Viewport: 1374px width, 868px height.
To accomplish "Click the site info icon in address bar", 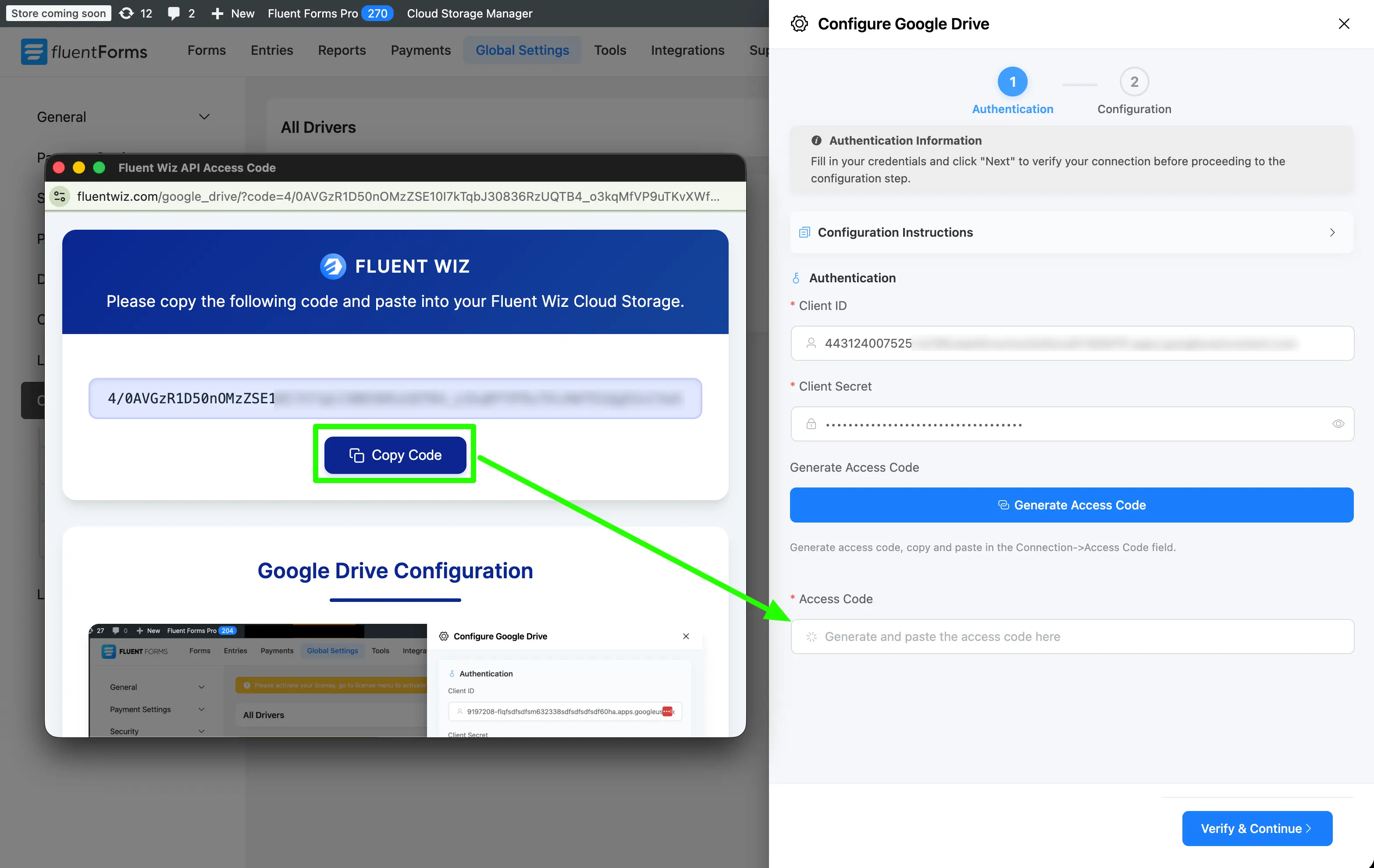I will pos(59,197).
